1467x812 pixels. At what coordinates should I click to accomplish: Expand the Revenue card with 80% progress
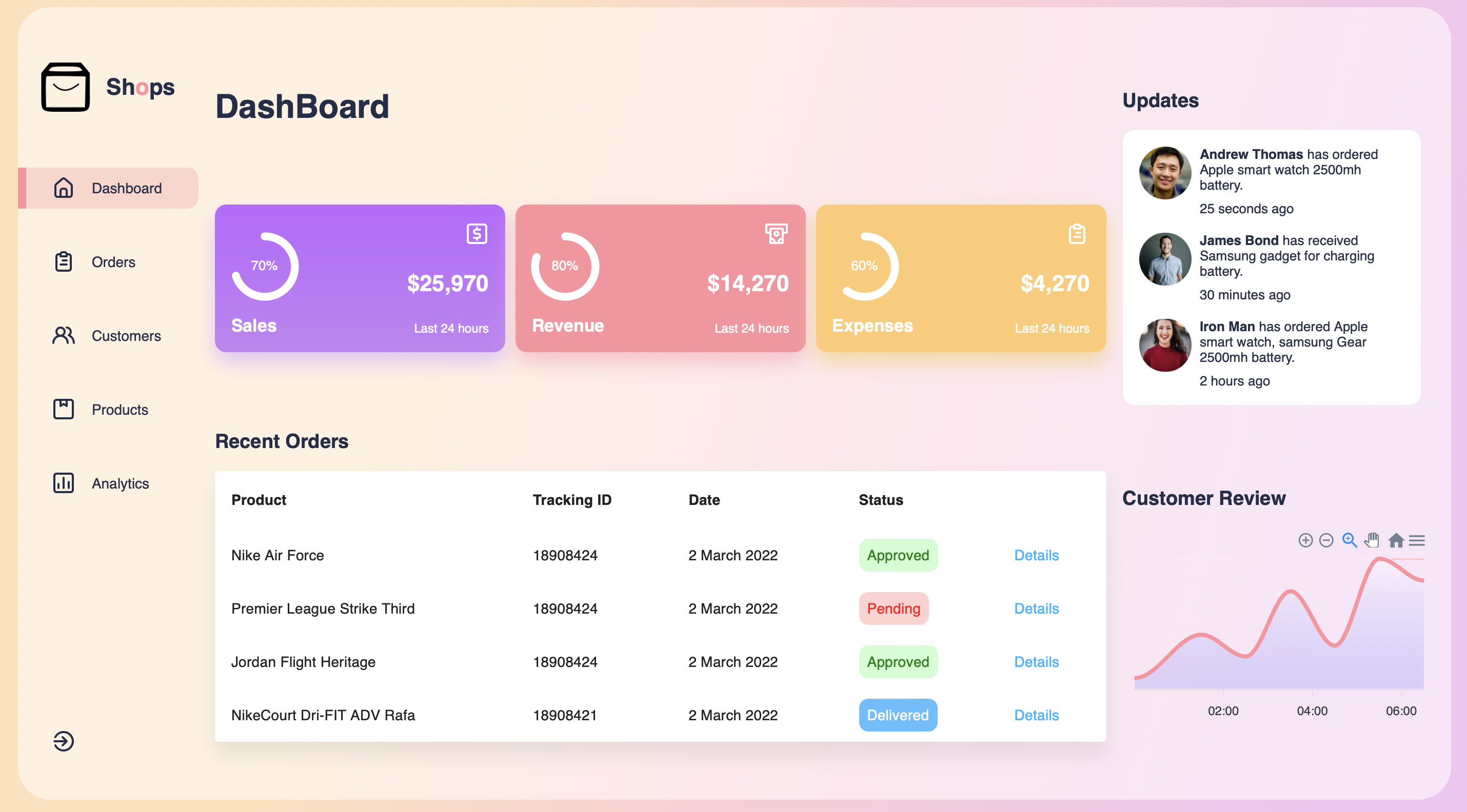(660, 278)
